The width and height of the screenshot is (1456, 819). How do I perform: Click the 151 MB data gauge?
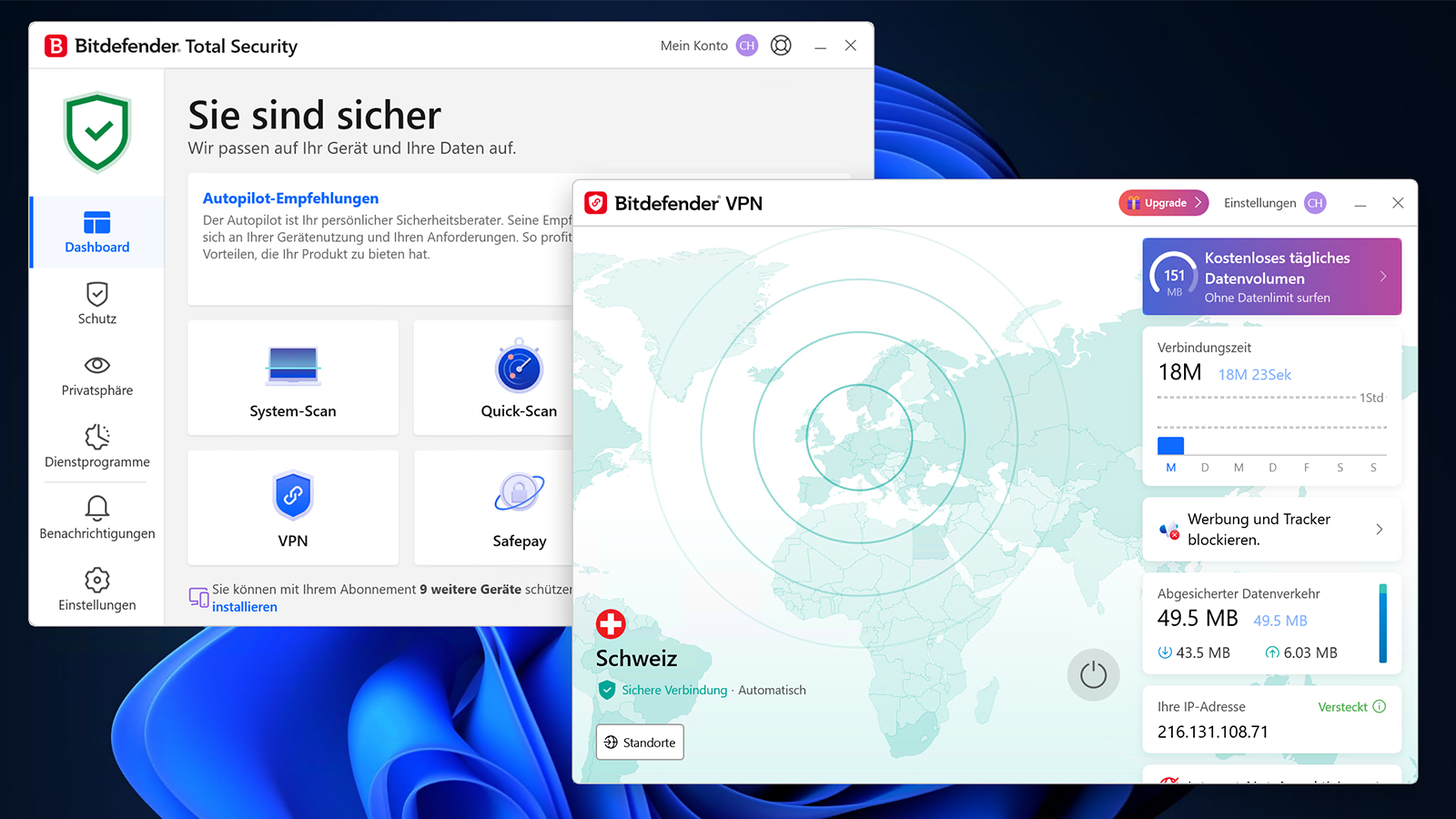click(1174, 277)
